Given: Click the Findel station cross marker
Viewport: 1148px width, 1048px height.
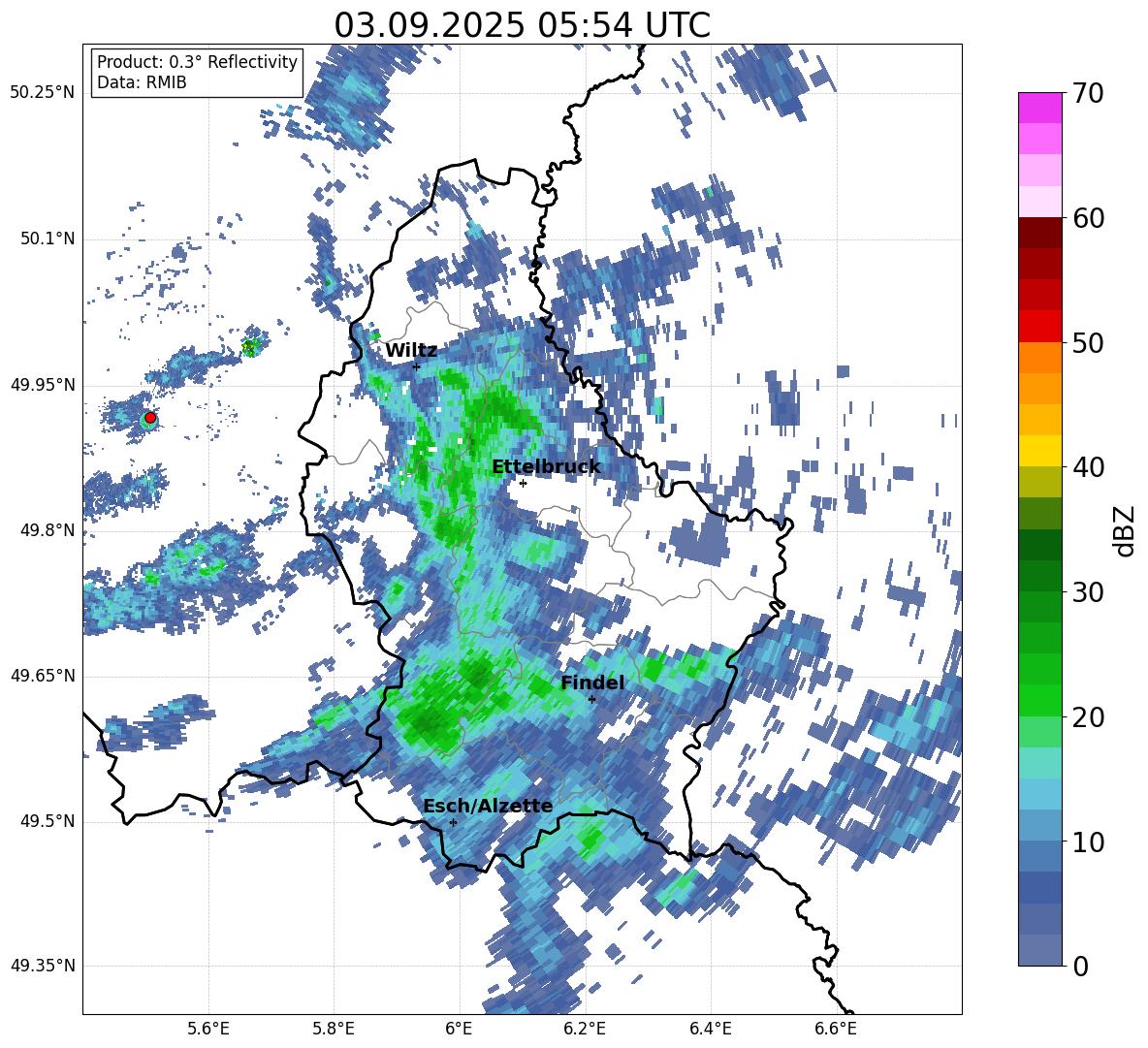Looking at the screenshot, I should pos(591,699).
